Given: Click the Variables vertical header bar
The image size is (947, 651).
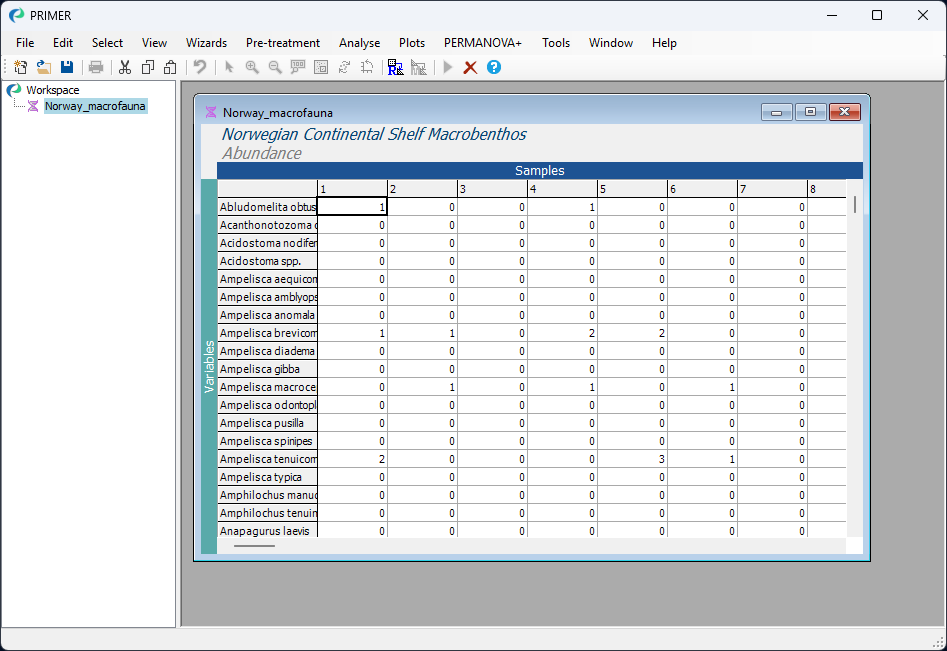Looking at the screenshot, I should 209,366.
